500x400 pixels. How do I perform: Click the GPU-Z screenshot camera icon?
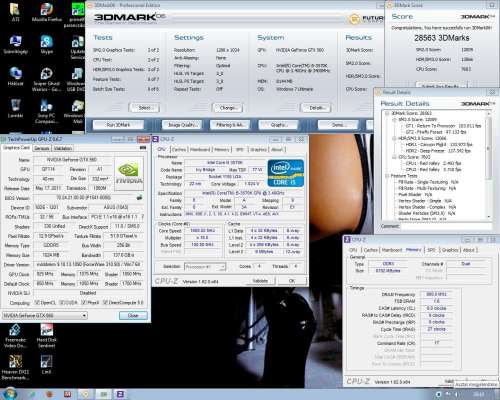click(143, 148)
